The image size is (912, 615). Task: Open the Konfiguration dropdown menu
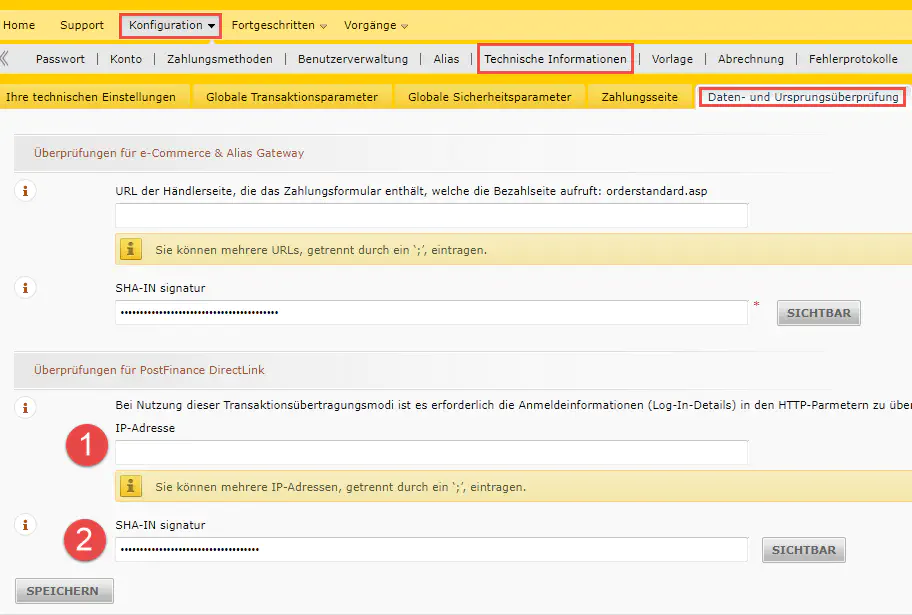(172, 25)
